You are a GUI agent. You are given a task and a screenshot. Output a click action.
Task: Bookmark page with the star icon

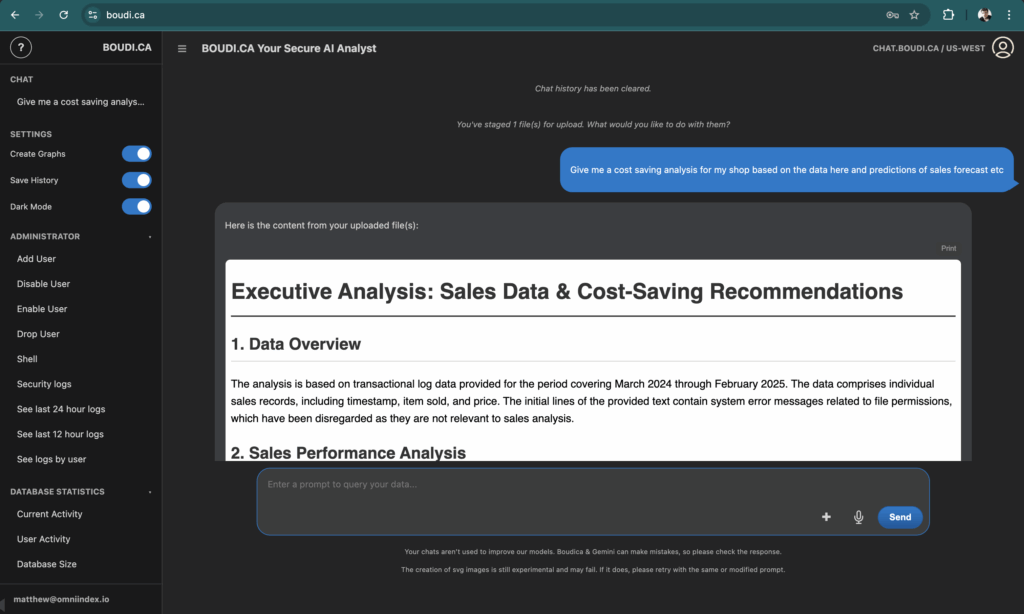[x=914, y=15]
